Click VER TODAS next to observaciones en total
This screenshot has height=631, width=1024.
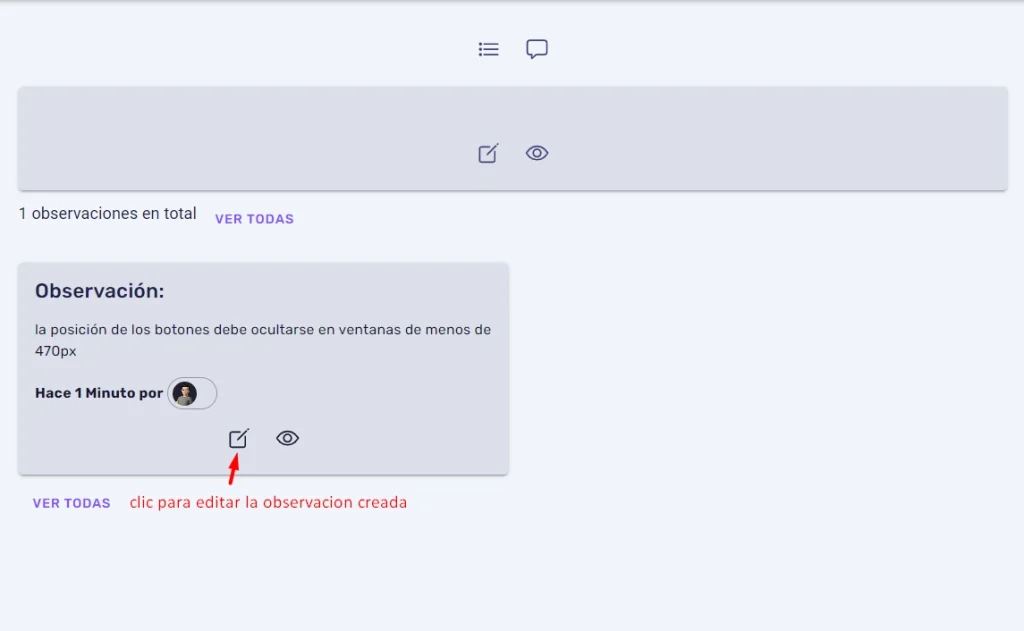point(255,219)
